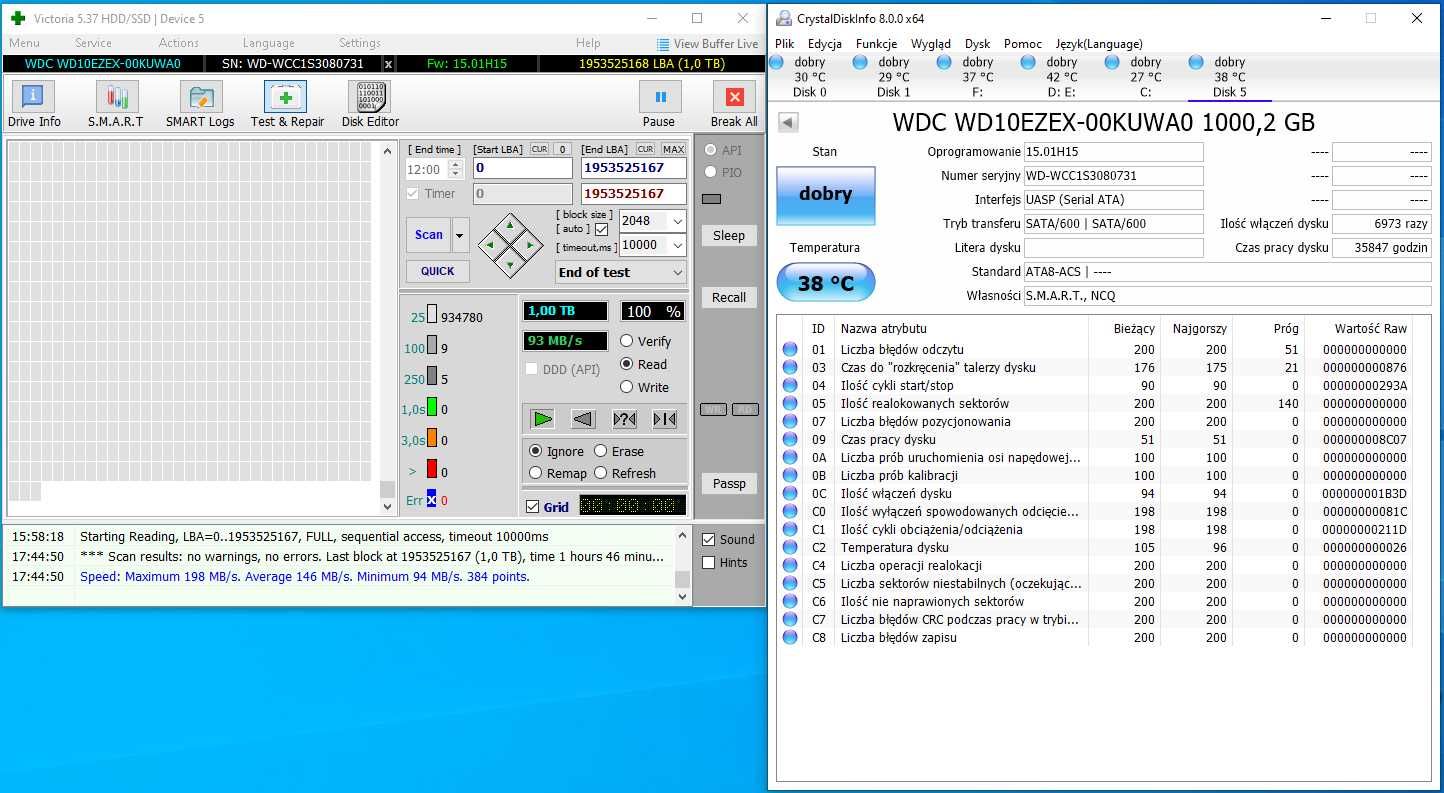The image size is (1444, 793).
Task: Click the Start LBA input field
Action: (523, 168)
